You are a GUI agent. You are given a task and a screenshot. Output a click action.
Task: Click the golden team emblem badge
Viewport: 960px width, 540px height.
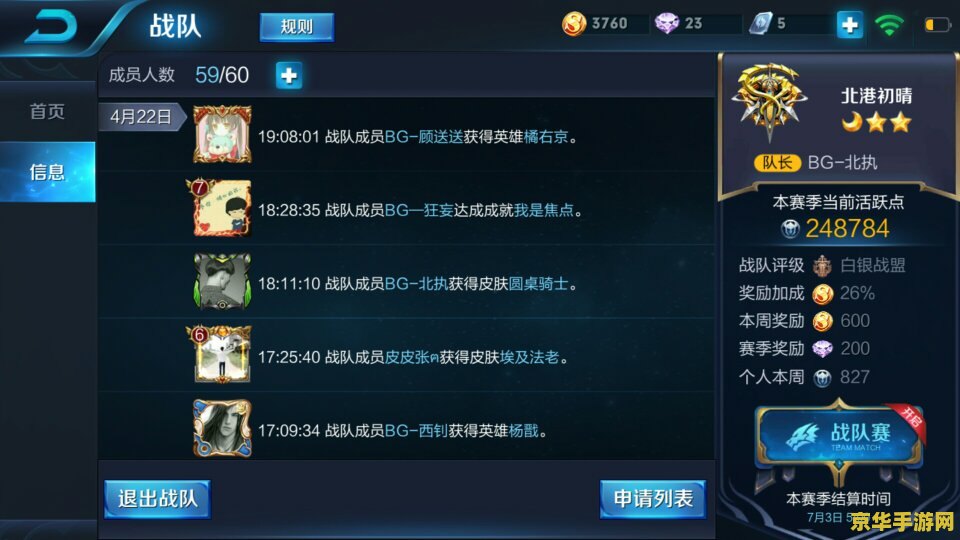pos(770,100)
